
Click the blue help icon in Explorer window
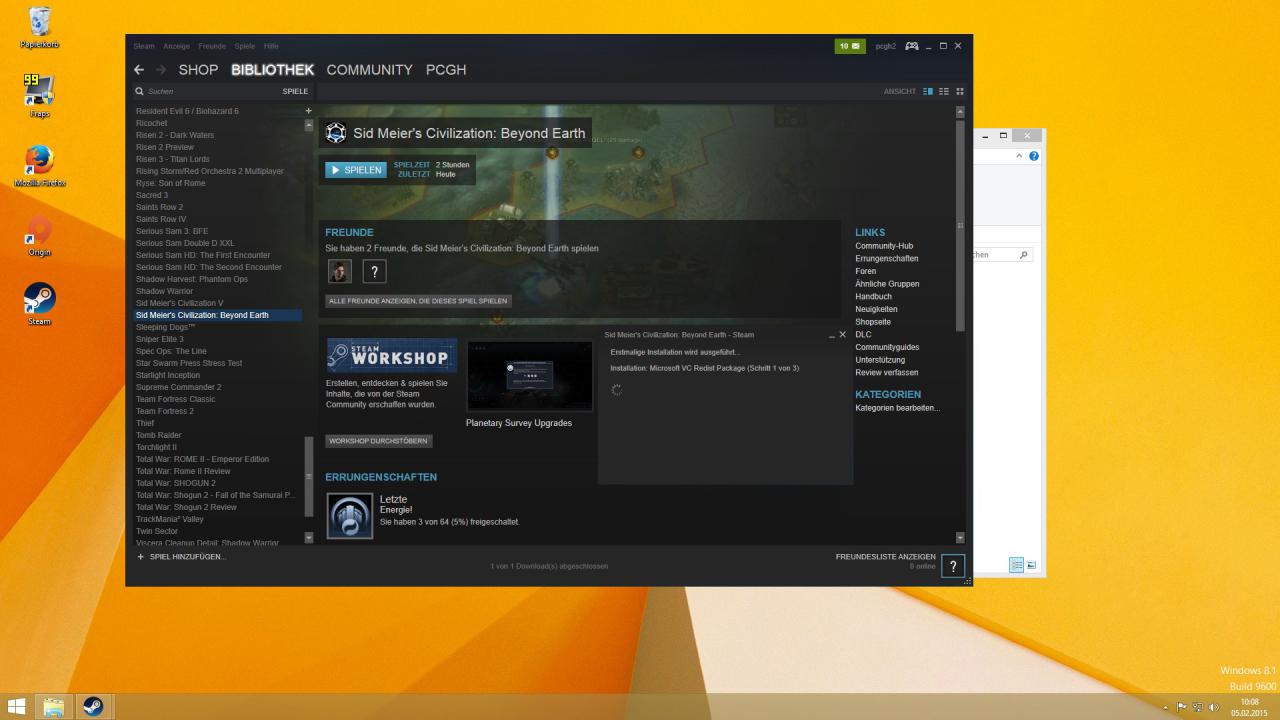coord(1034,156)
